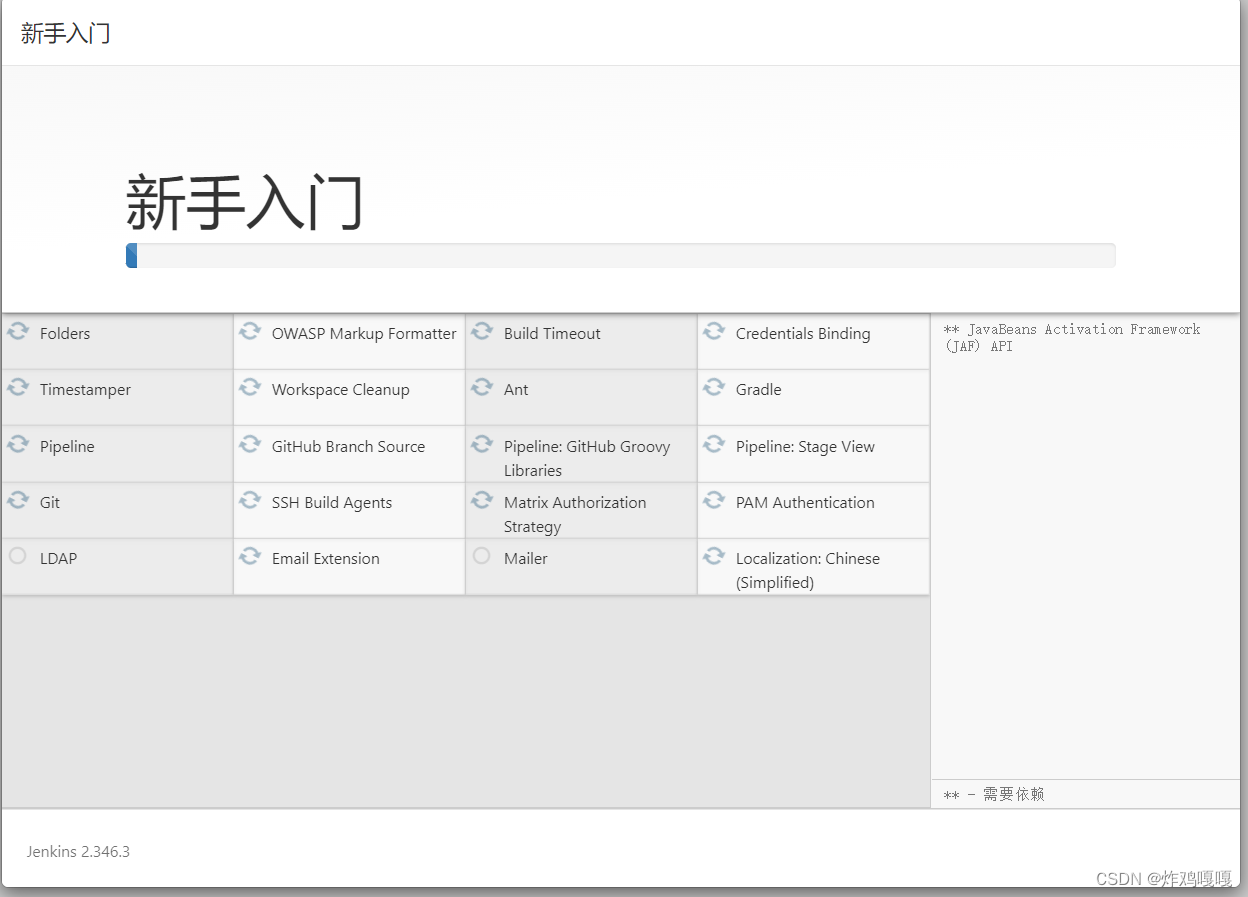Screen dimensions: 1248x897
Task: Click the pending circle icon beside Mailer
Action: (482, 556)
